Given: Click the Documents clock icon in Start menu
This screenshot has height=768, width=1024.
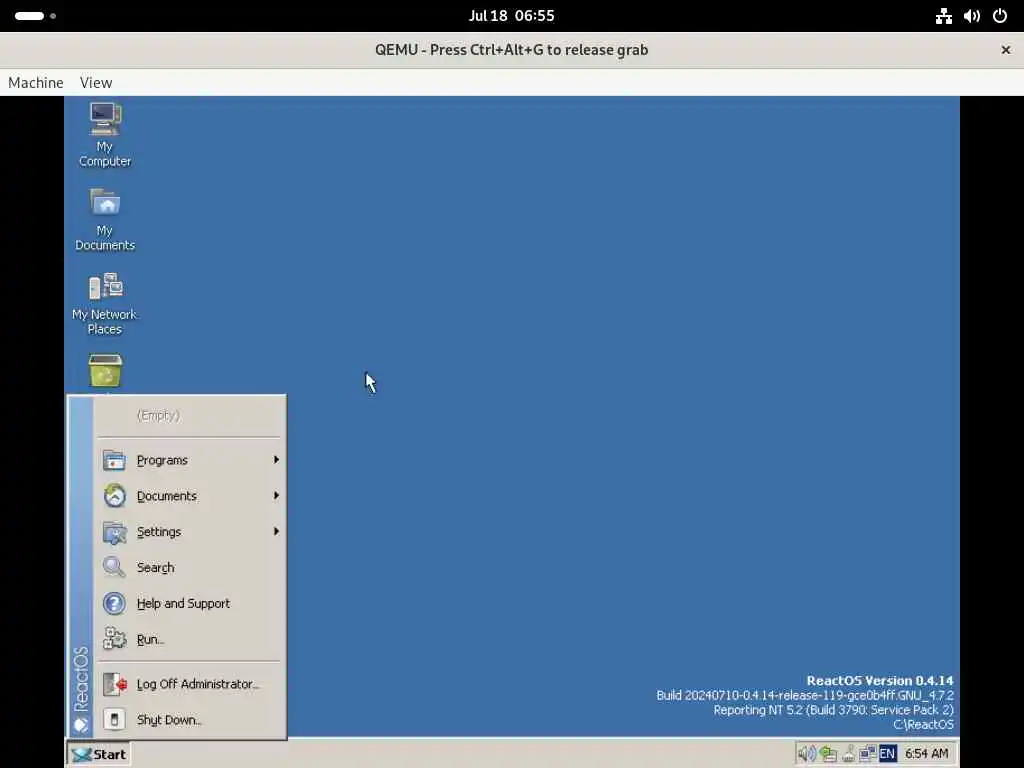Looking at the screenshot, I should pos(114,496).
